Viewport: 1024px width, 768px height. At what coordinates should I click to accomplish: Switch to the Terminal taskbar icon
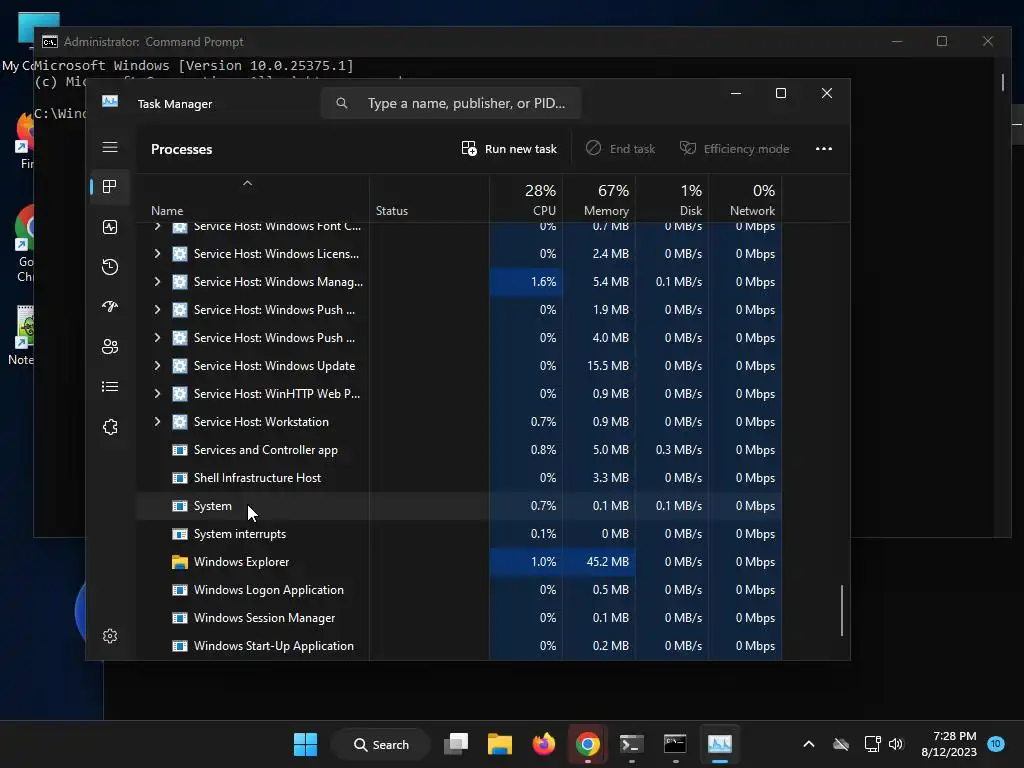[x=632, y=744]
